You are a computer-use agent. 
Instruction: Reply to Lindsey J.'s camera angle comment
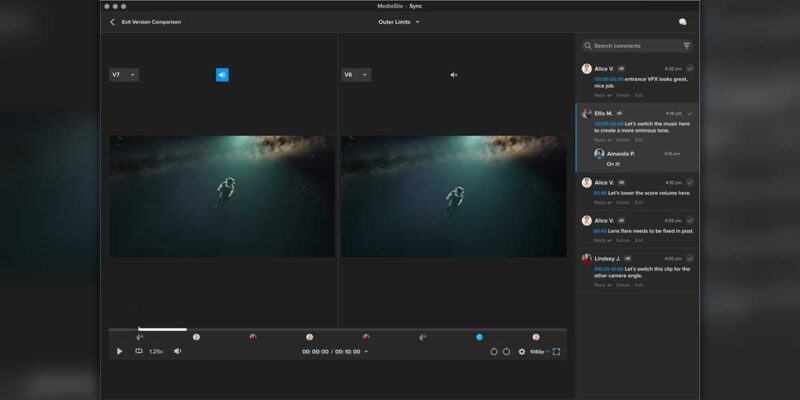click(x=603, y=285)
